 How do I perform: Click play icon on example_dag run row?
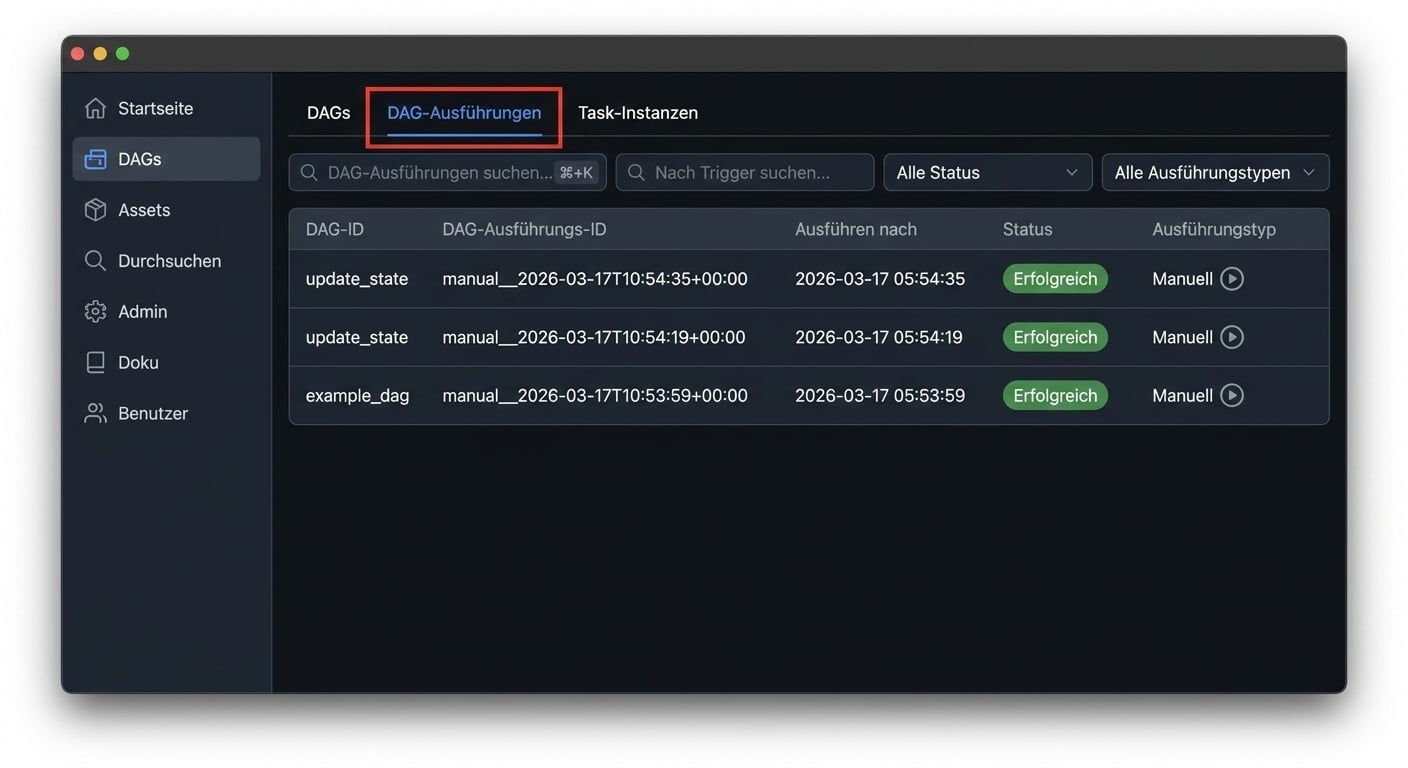coord(1232,396)
